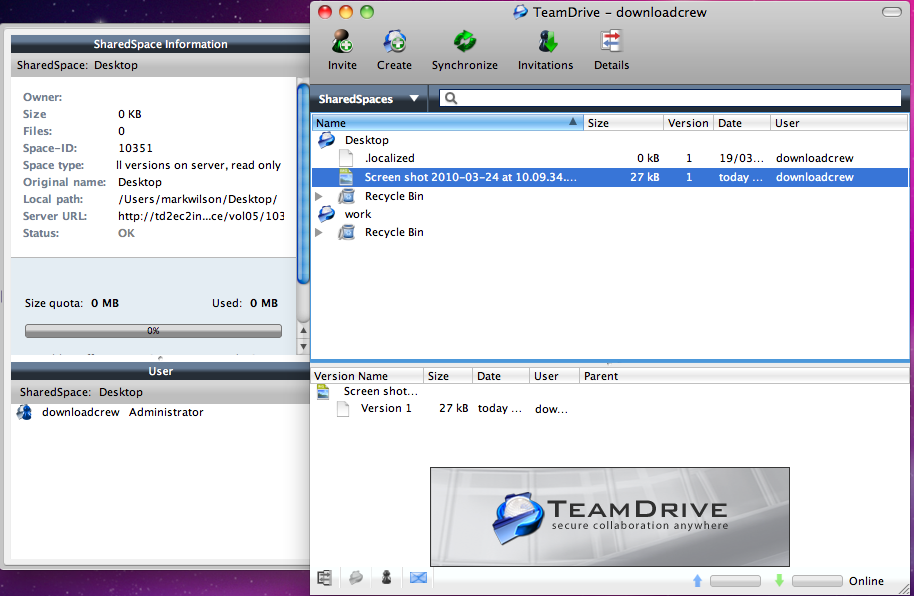Image resolution: width=914 pixels, height=596 pixels.
Task: Click the scroll down arrow in info panel
Action: pyautogui.click(x=303, y=346)
